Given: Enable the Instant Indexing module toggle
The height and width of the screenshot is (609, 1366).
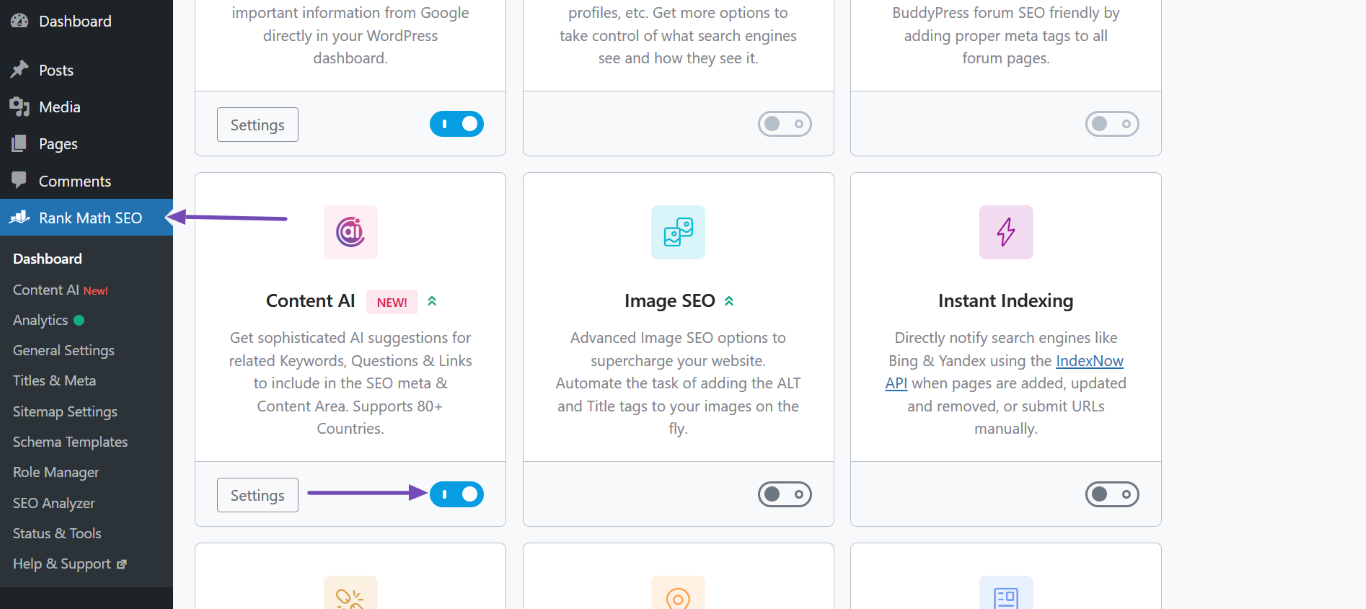Looking at the screenshot, I should [x=1112, y=494].
